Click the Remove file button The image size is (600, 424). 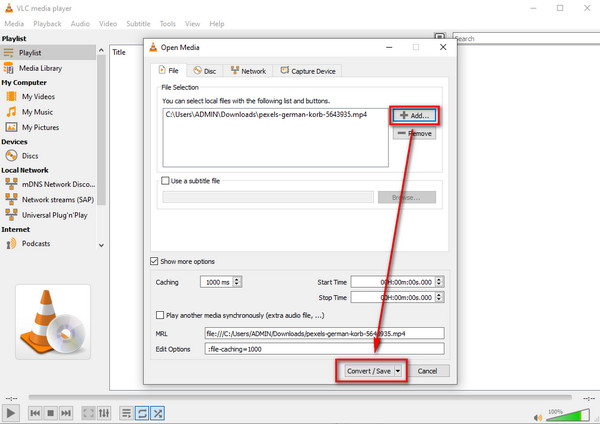coord(414,133)
